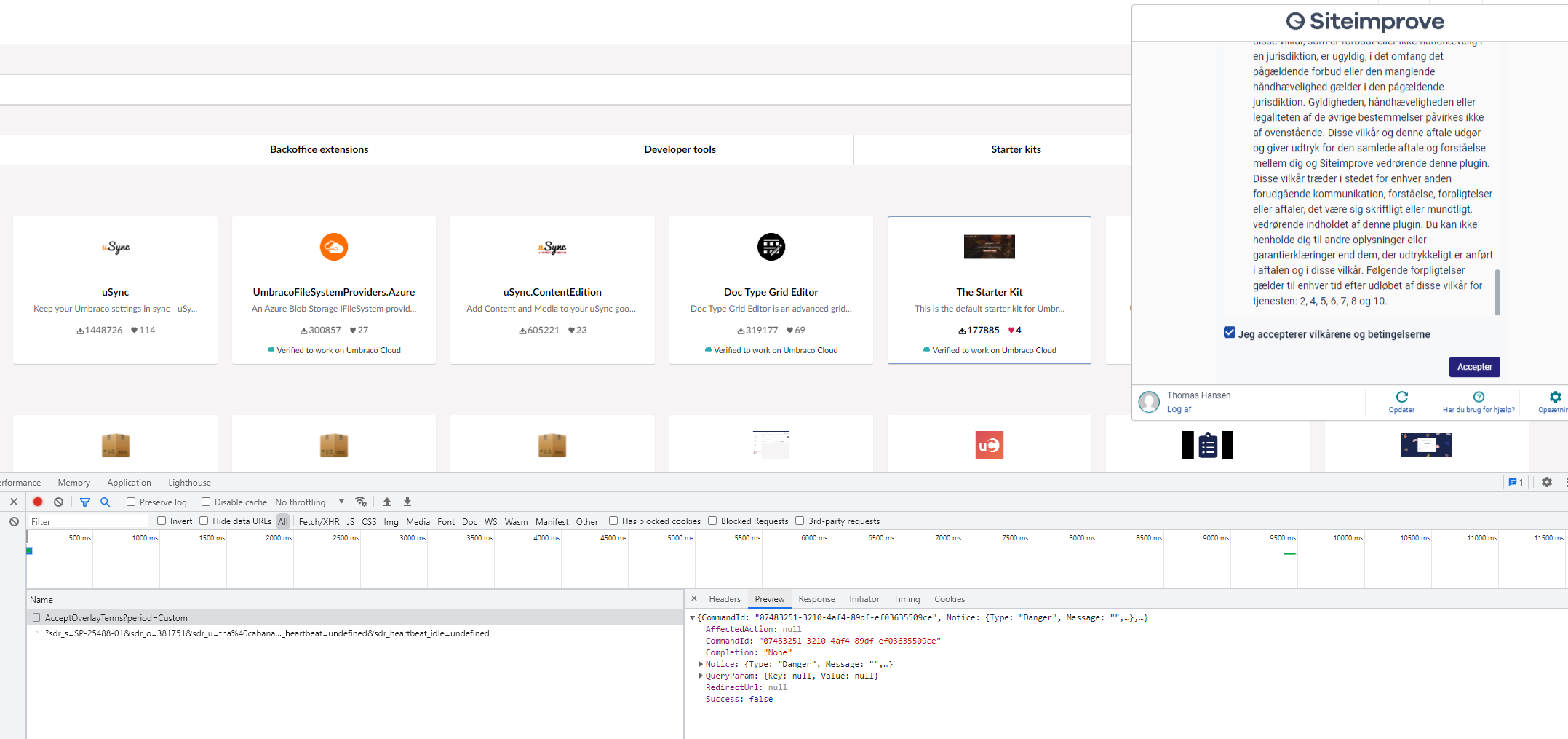Viewport: 1568px width, 739px height.
Task: Select the Preview tab
Action: (x=769, y=598)
